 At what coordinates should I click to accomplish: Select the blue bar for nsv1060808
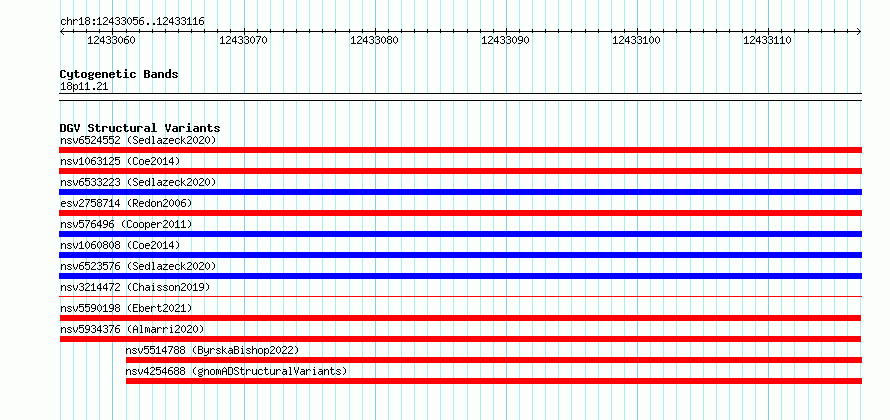click(x=460, y=255)
